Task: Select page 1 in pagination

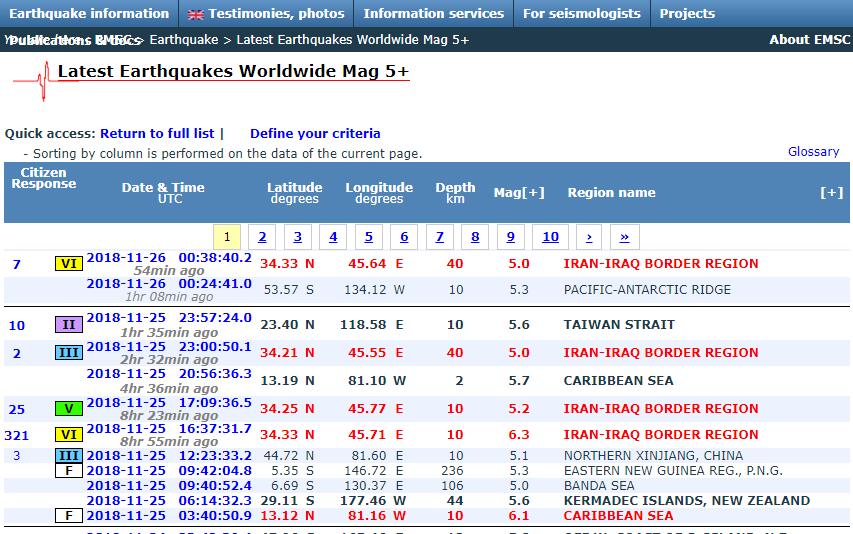Action: pos(227,237)
